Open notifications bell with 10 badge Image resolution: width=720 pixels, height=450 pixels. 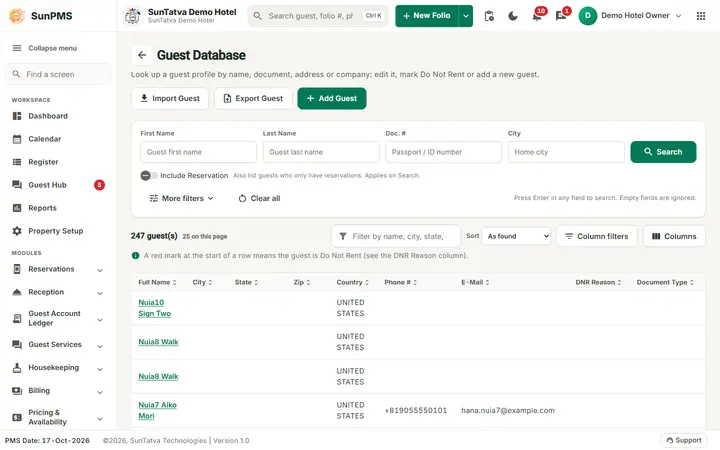(537, 16)
